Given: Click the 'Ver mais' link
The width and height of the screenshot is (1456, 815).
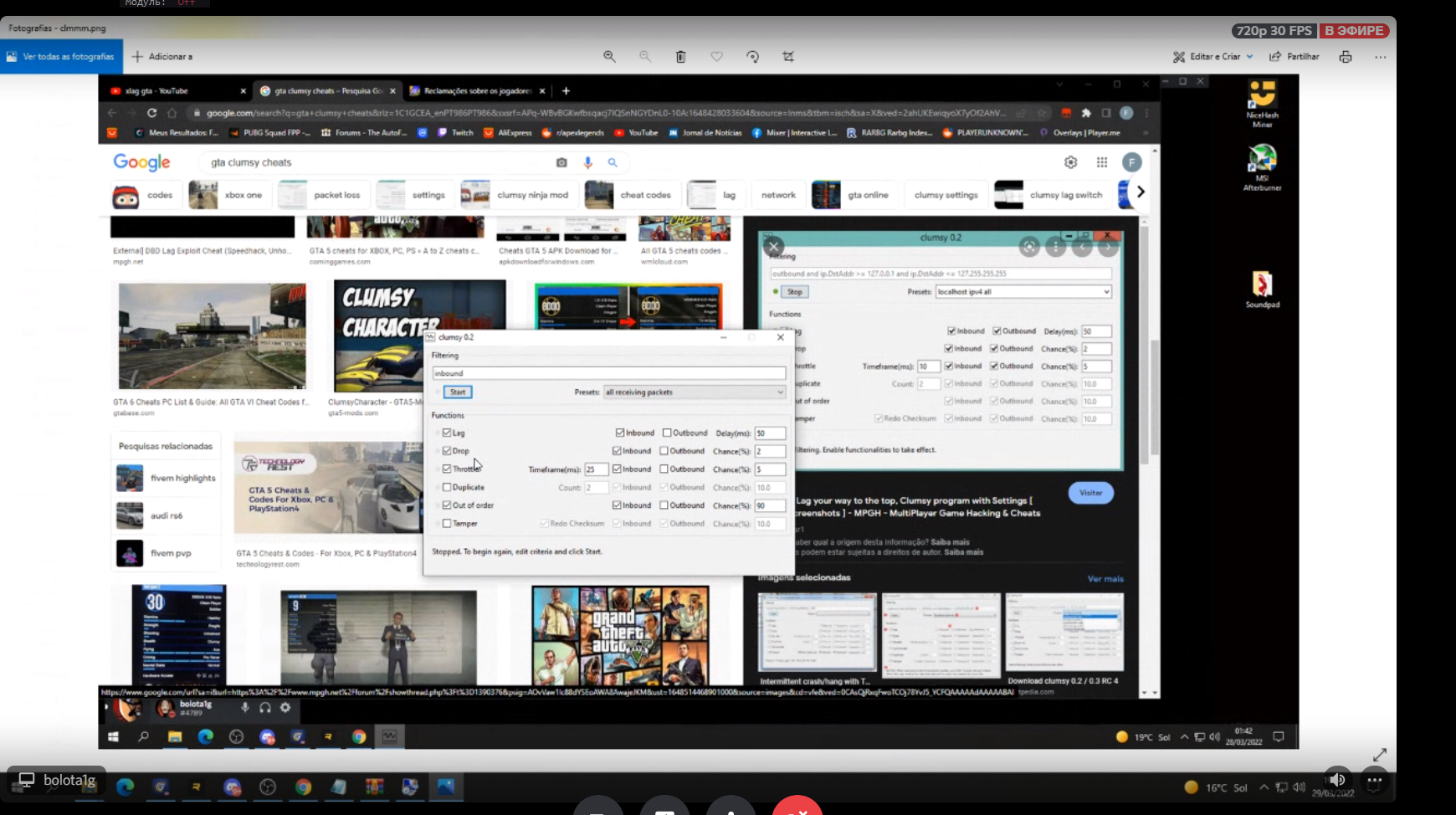Looking at the screenshot, I should click(x=1105, y=579).
